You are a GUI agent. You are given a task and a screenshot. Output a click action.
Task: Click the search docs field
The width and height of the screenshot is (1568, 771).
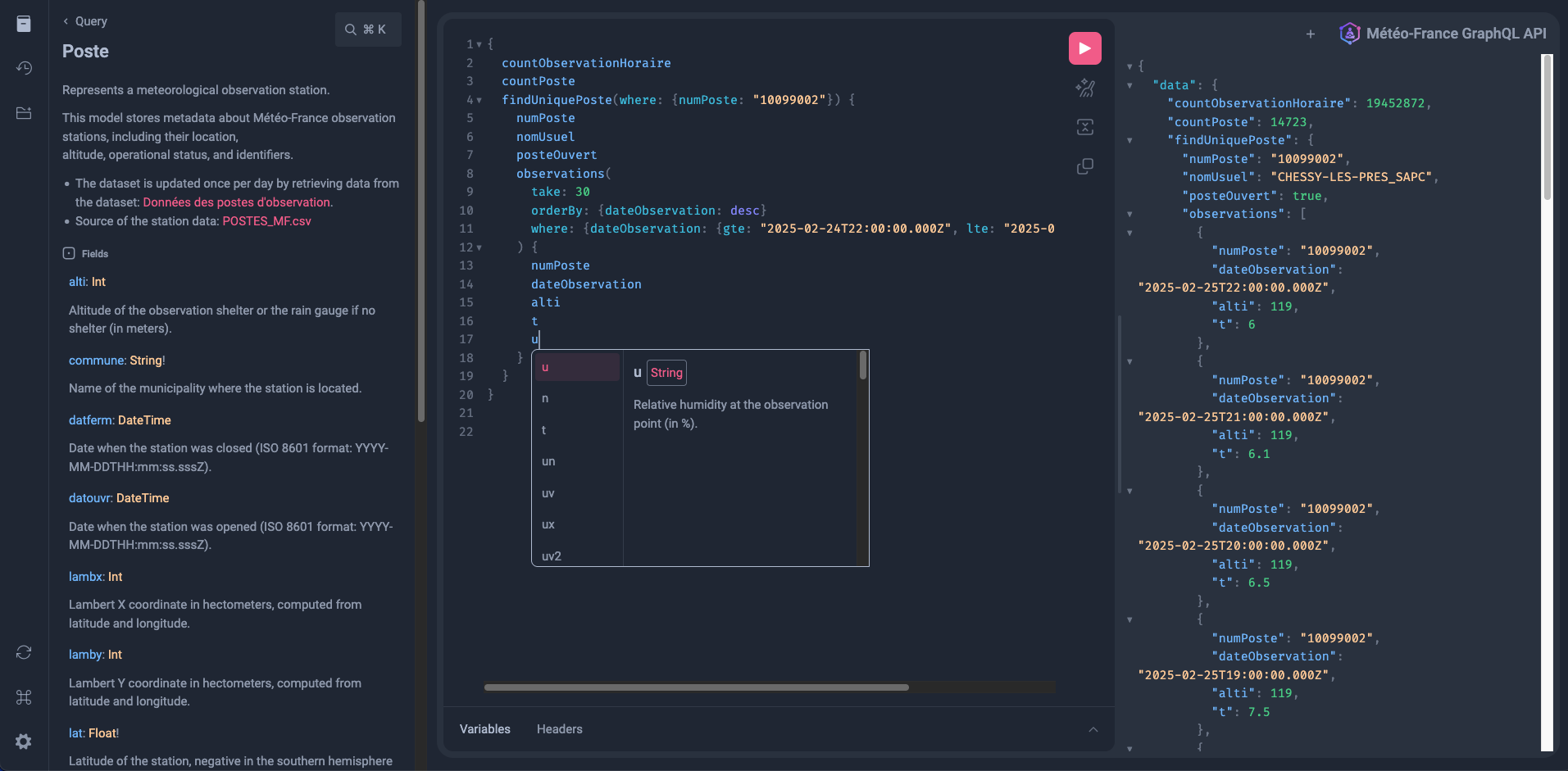coord(368,29)
